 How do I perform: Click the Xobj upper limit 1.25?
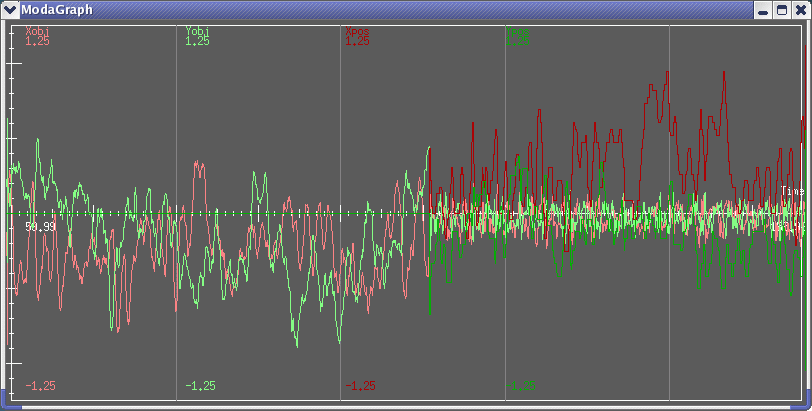click(x=38, y=41)
